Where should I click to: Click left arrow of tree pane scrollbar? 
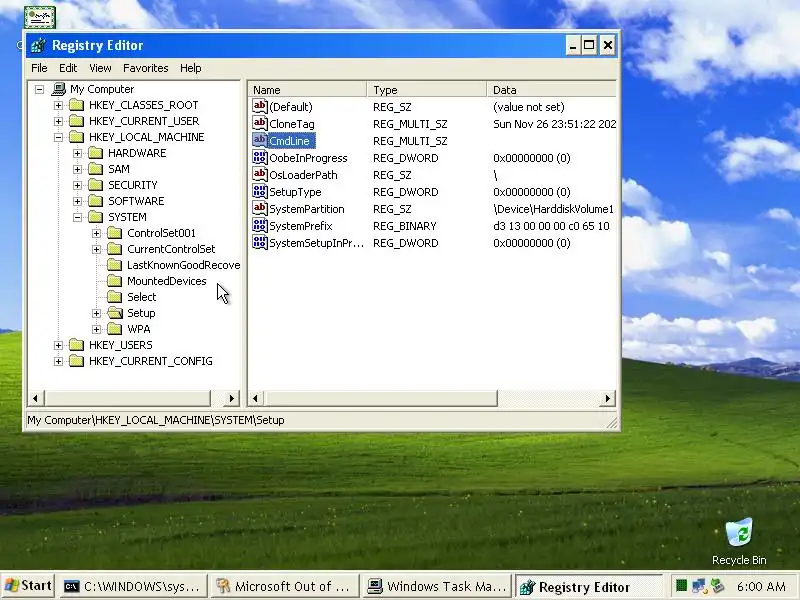click(x=35, y=398)
